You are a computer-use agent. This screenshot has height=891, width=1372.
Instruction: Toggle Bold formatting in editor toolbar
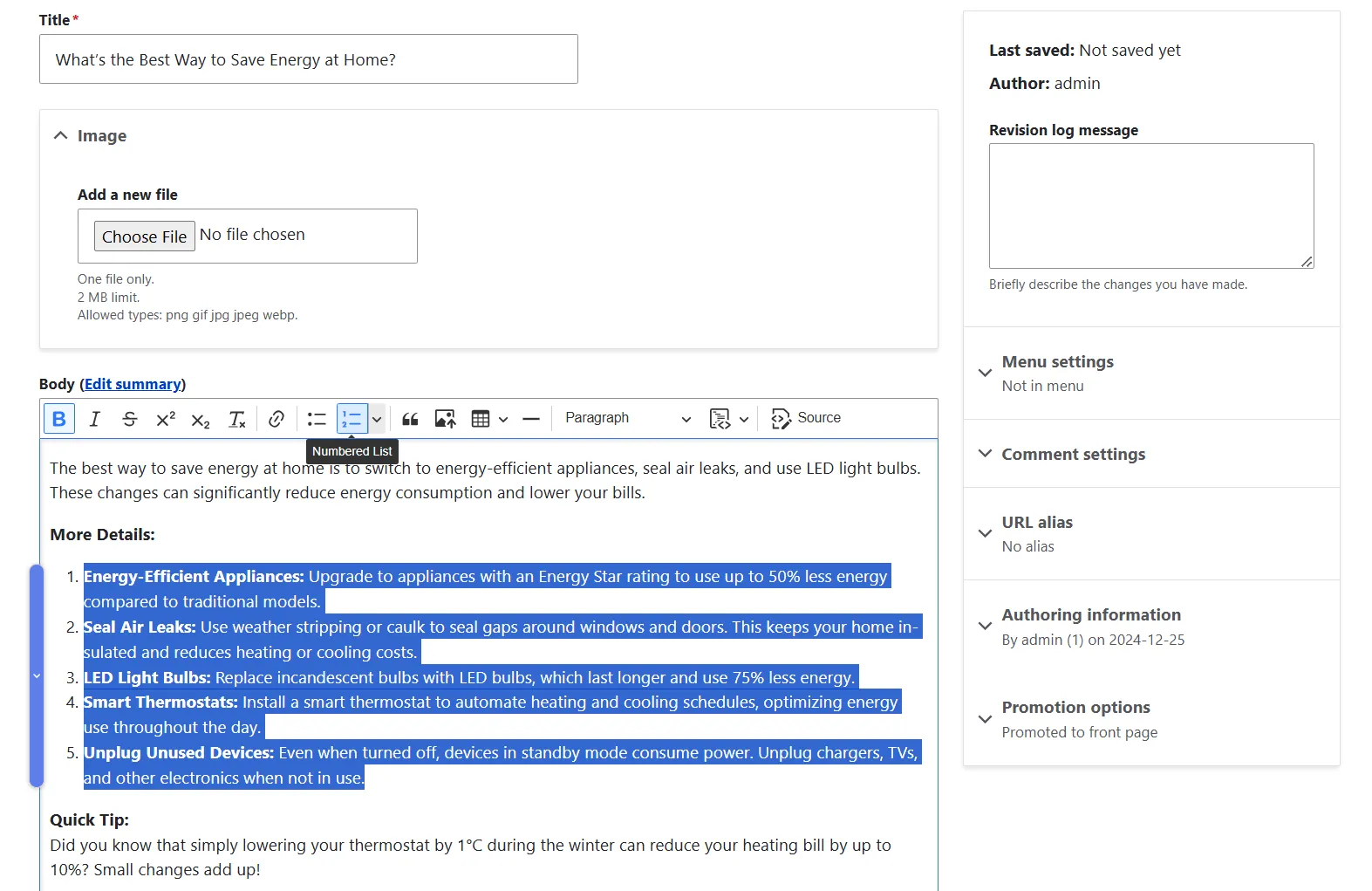click(x=59, y=419)
